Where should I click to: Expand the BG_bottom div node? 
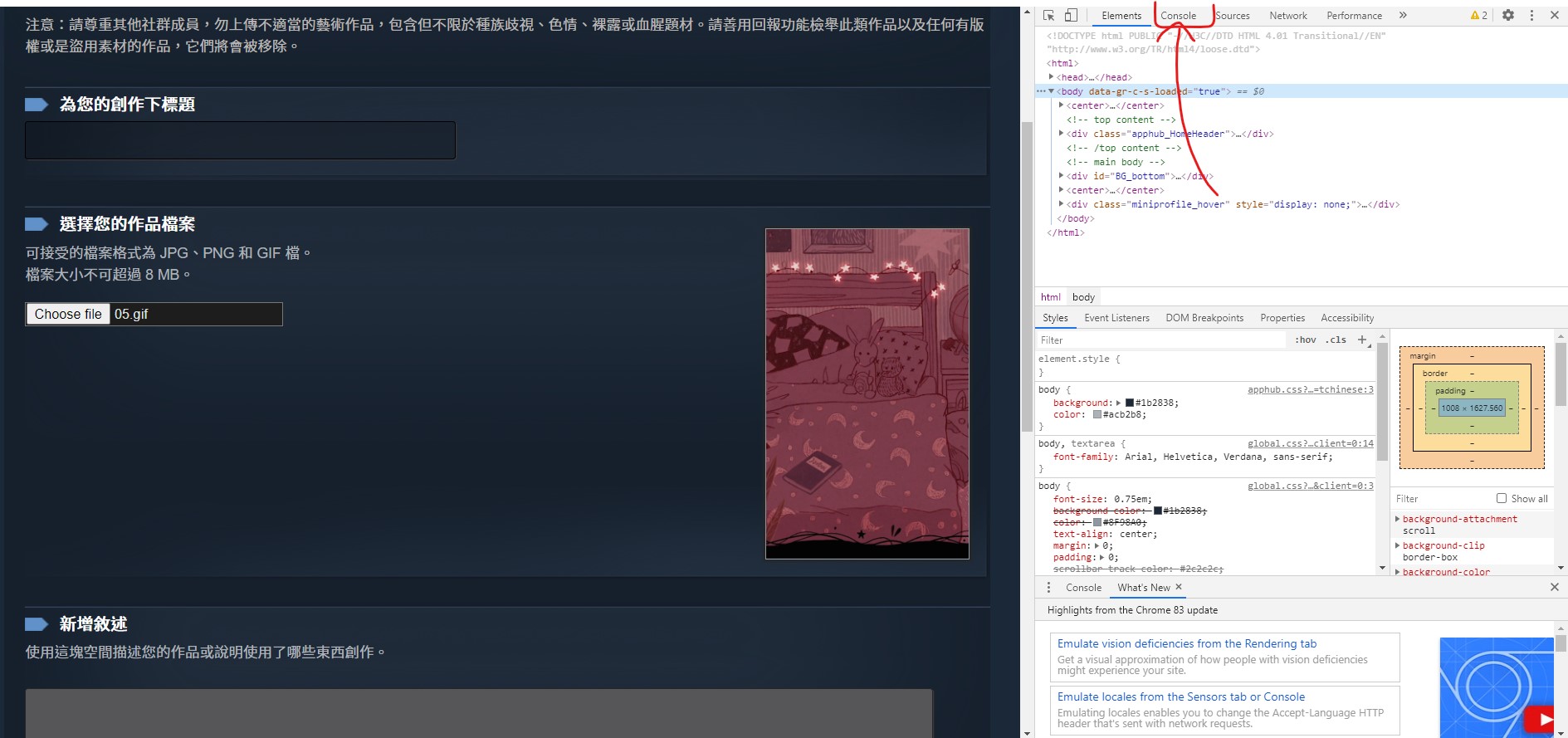pyautogui.click(x=1062, y=176)
